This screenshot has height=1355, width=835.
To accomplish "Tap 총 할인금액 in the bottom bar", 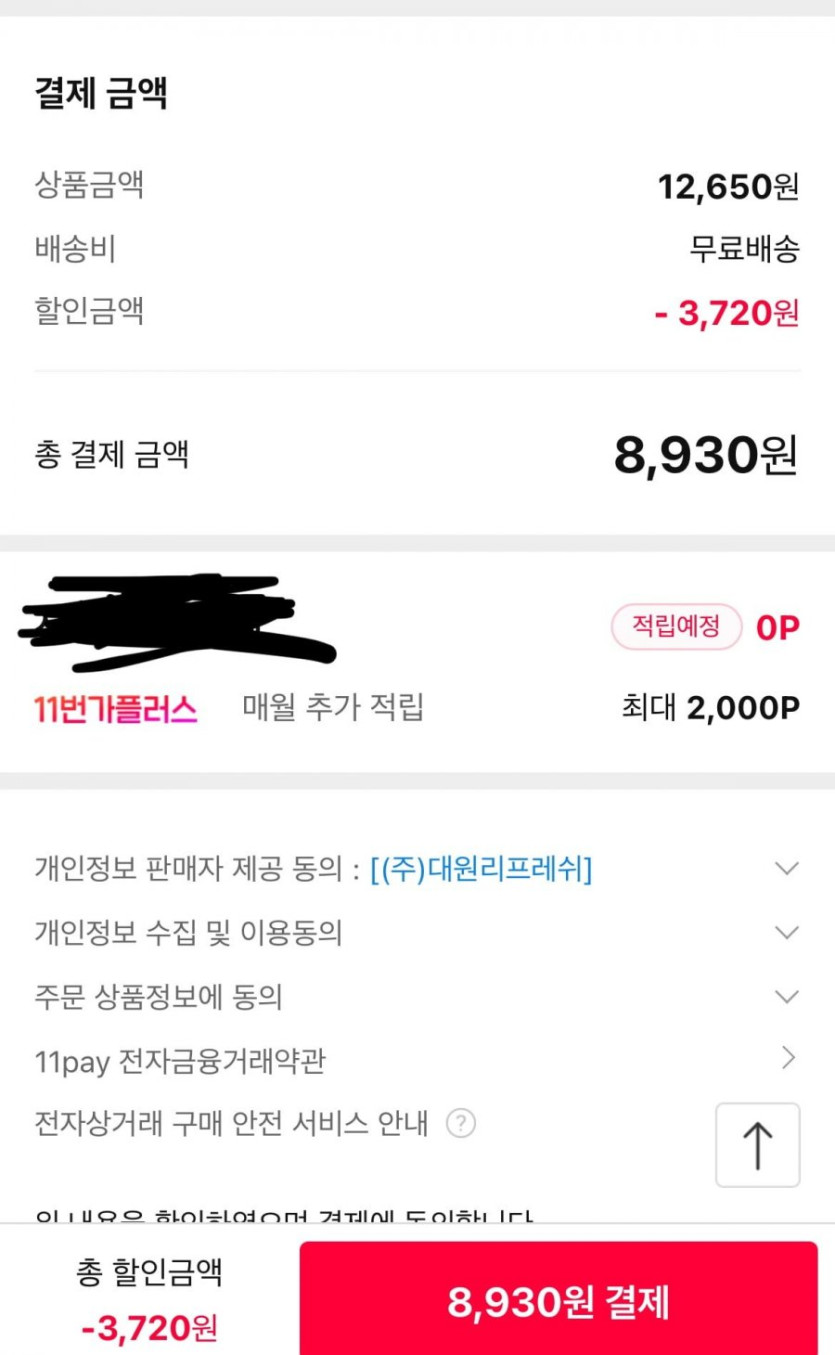I will (x=149, y=1272).
